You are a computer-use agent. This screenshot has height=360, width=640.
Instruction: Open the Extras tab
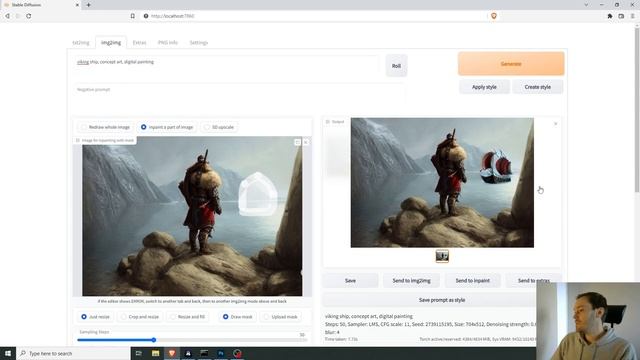click(x=139, y=42)
